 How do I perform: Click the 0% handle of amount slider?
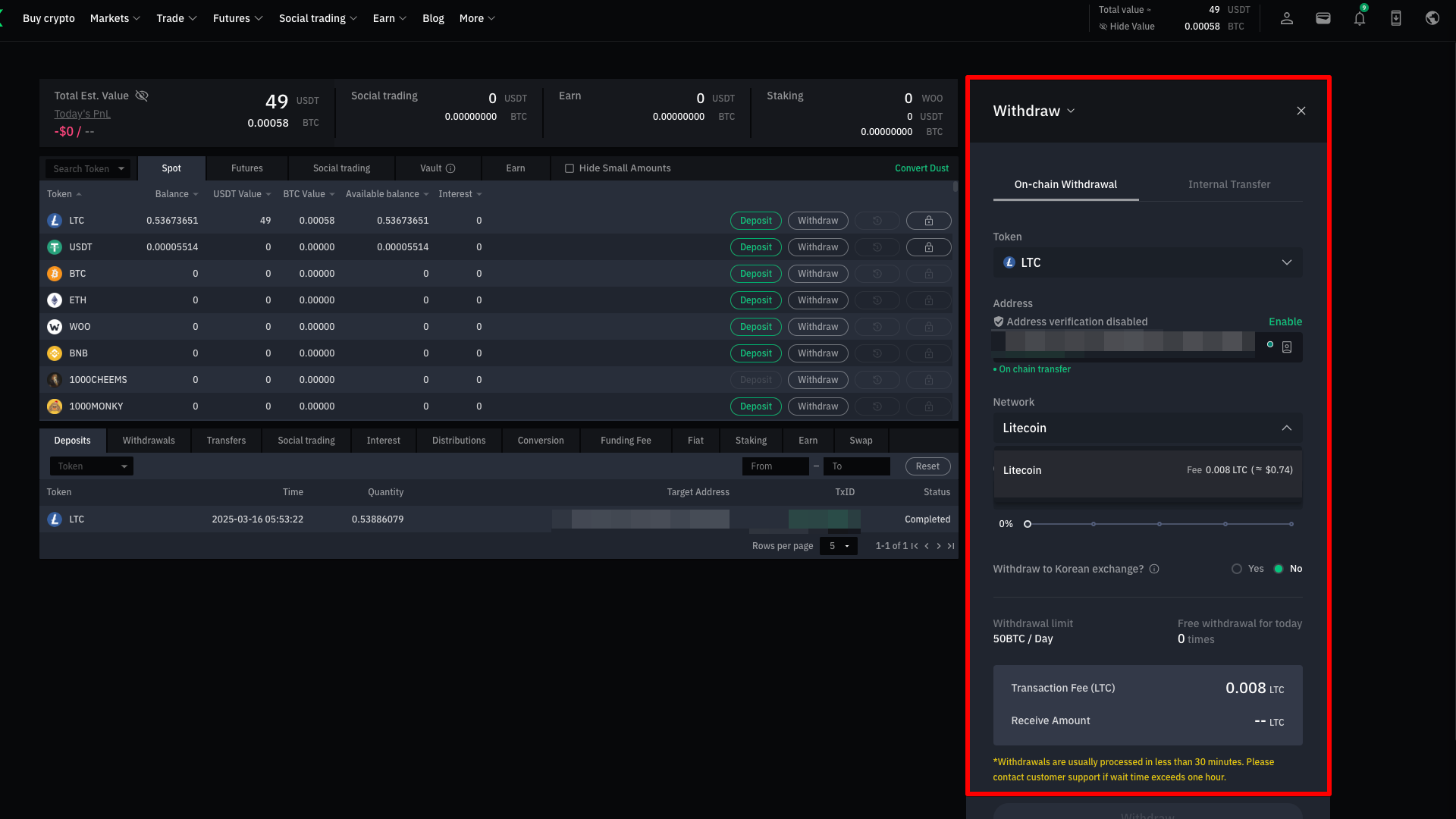[x=1028, y=524]
